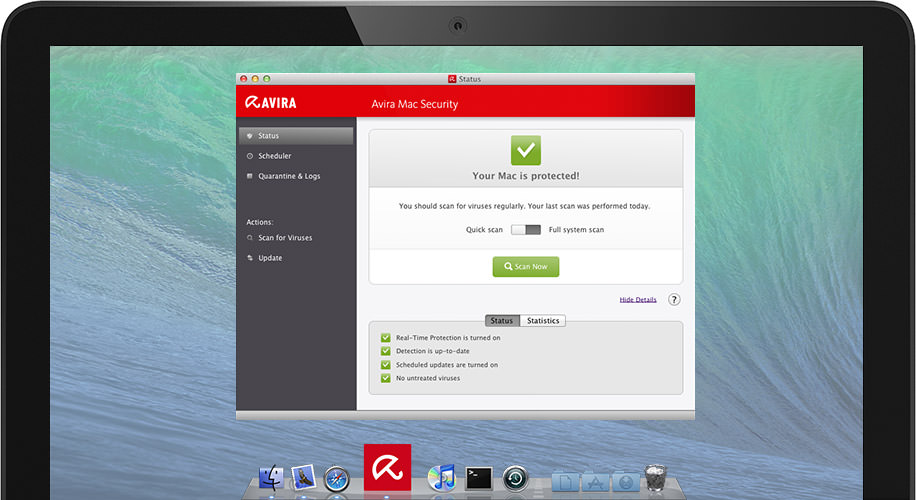Click the Avira Mac Security header title

415,104
